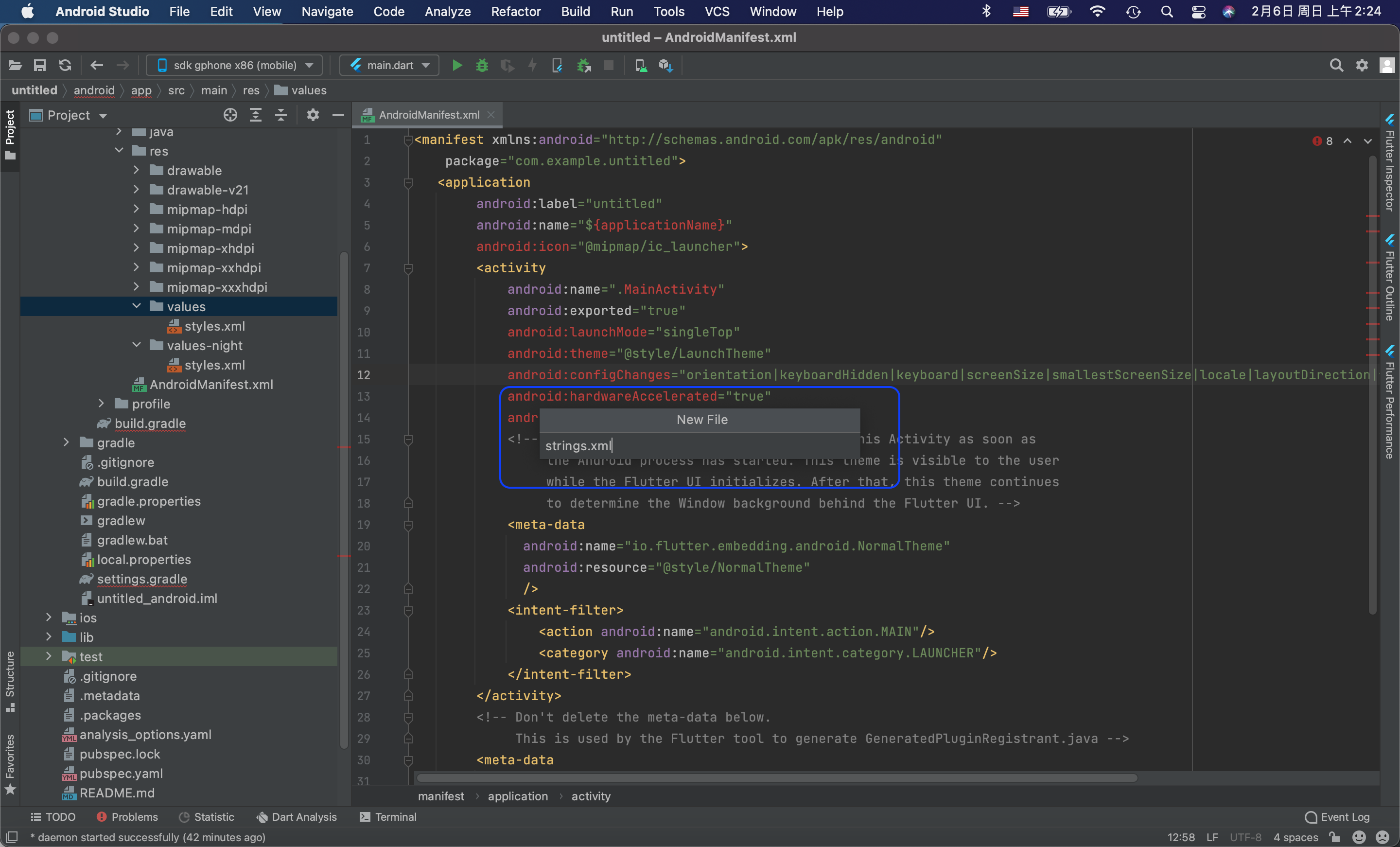1400x847 pixels.
Task: Open the VCS menu
Action: tap(717, 11)
